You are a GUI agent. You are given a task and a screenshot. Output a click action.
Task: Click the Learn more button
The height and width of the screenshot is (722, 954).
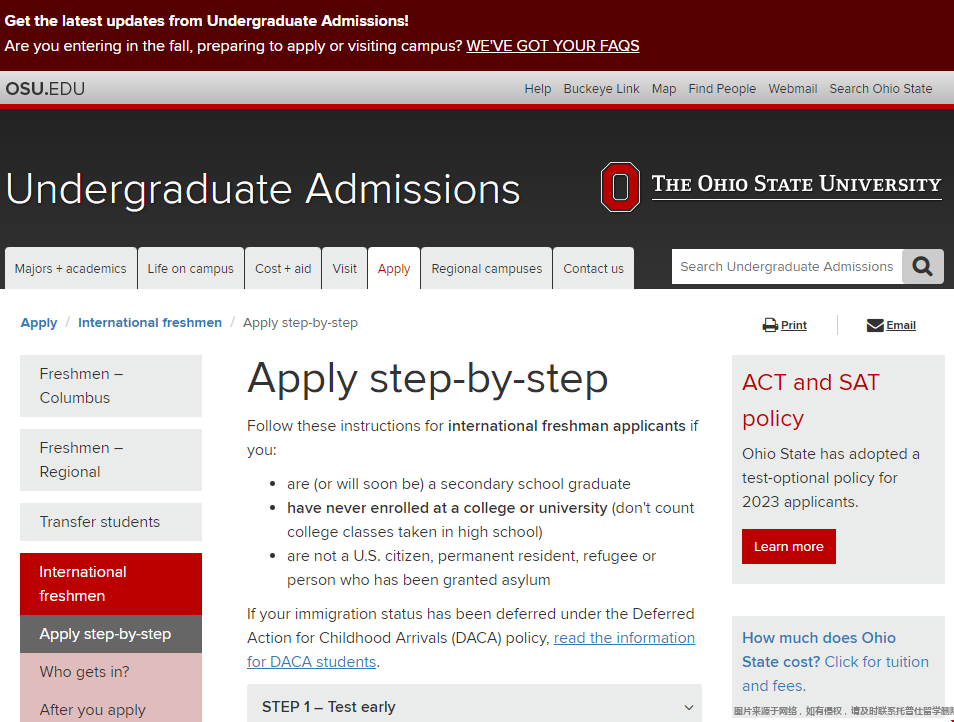click(789, 546)
